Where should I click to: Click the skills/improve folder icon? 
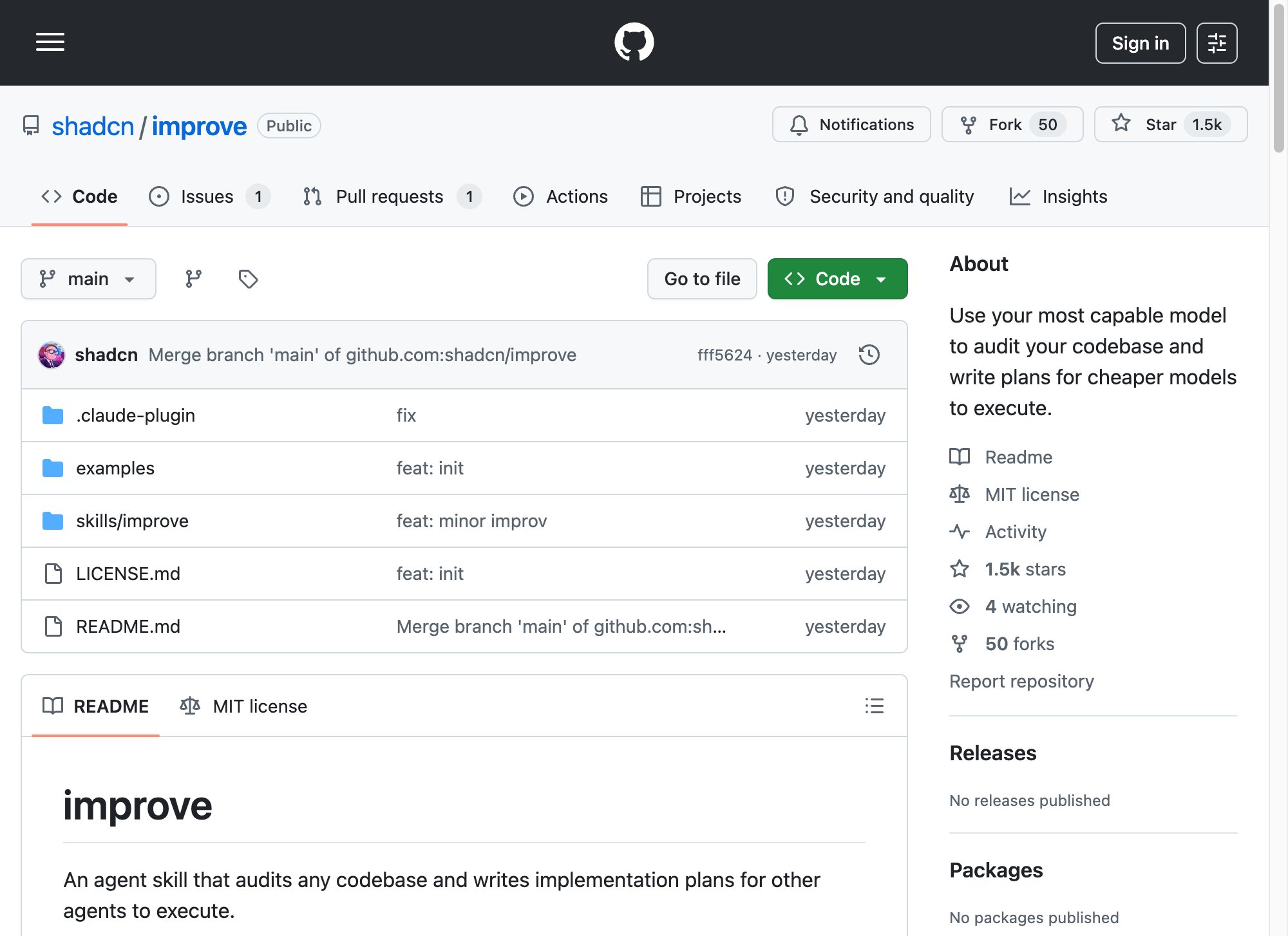(x=53, y=521)
